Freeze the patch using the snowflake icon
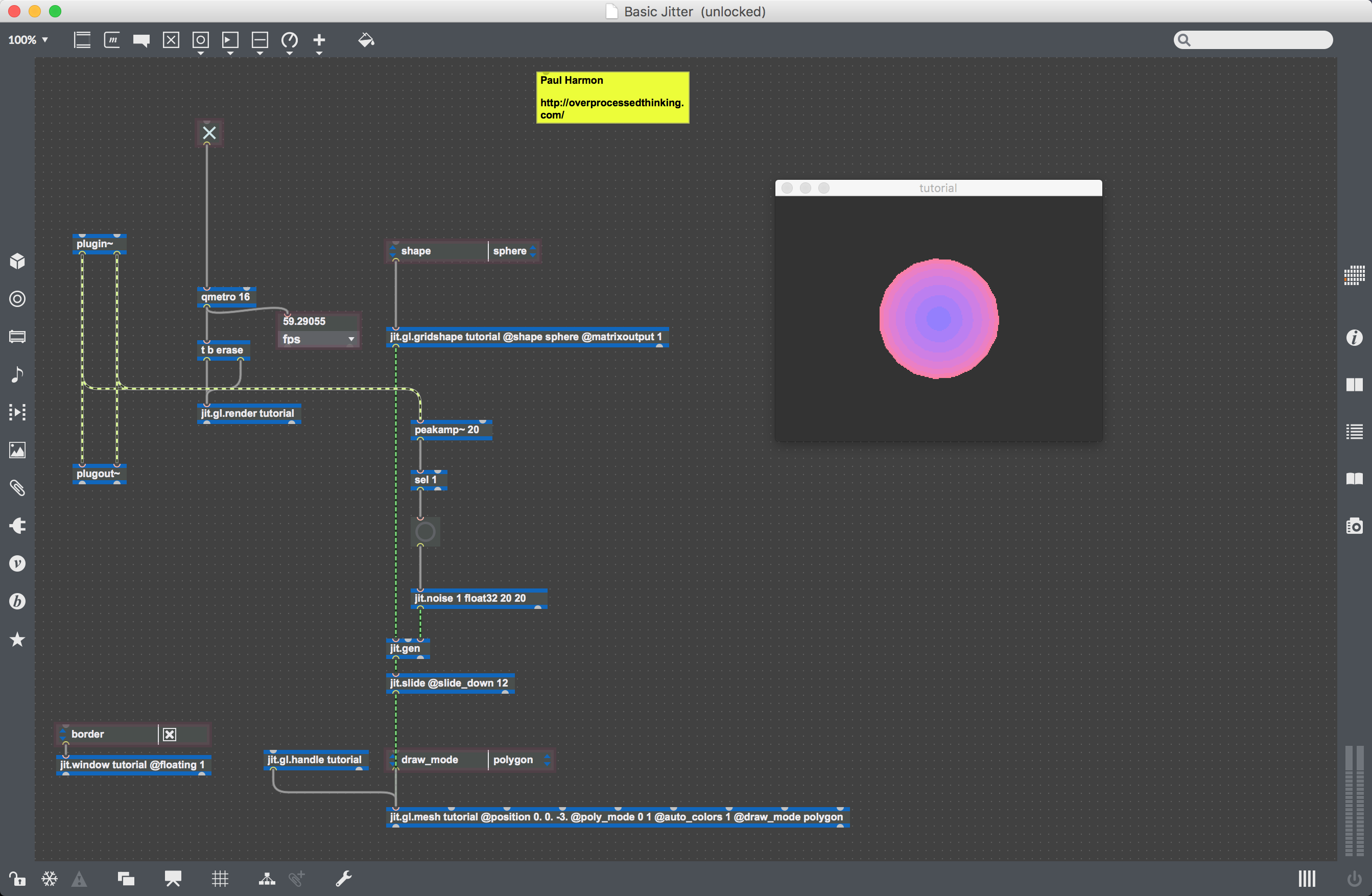The height and width of the screenshot is (896, 1372). tap(50, 879)
